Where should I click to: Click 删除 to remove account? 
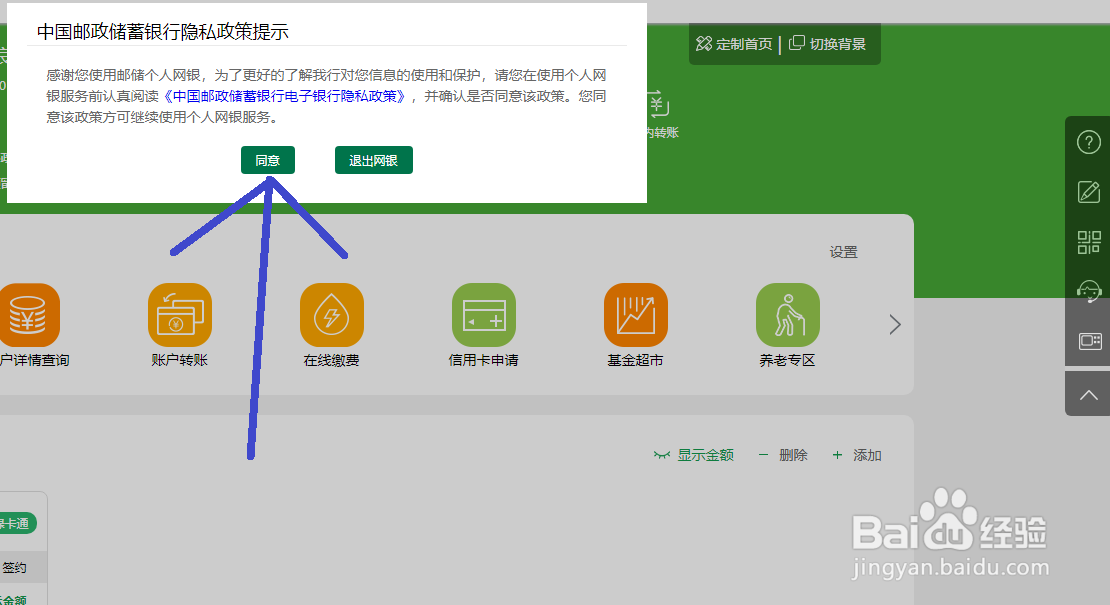[783, 455]
